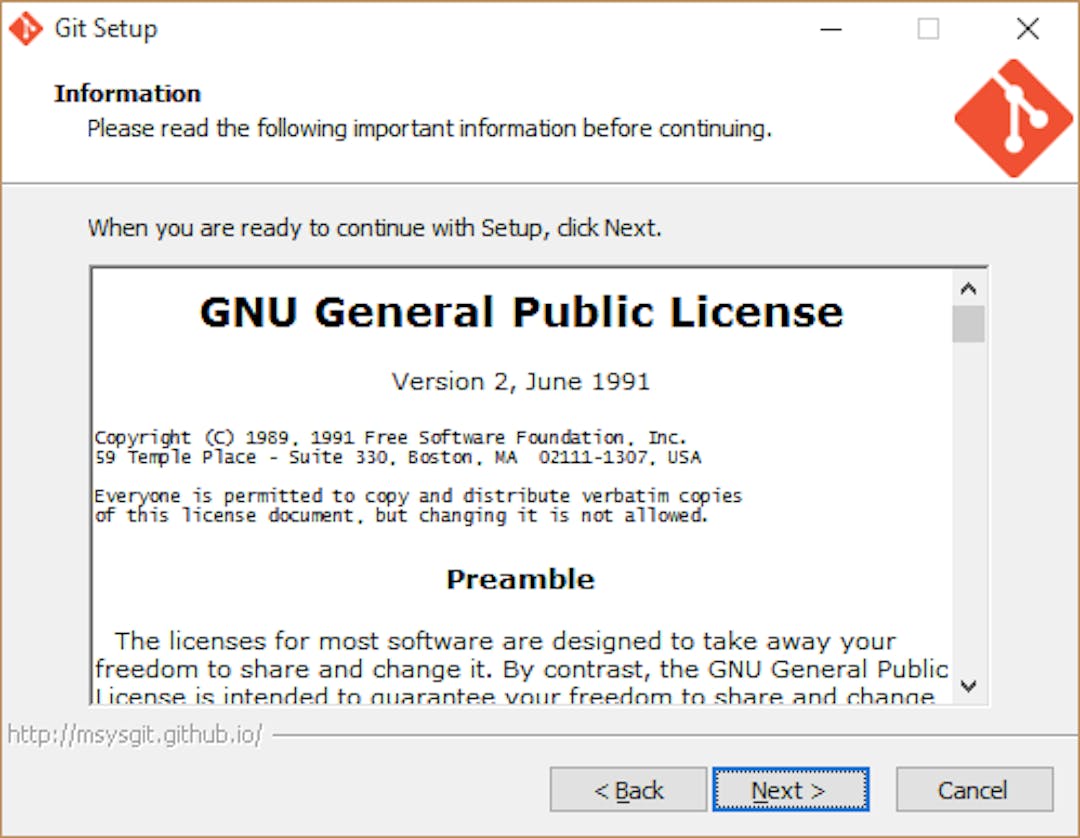This screenshot has height=838, width=1080.
Task: Click the Next button to continue setup
Action: (x=791, y=789)
